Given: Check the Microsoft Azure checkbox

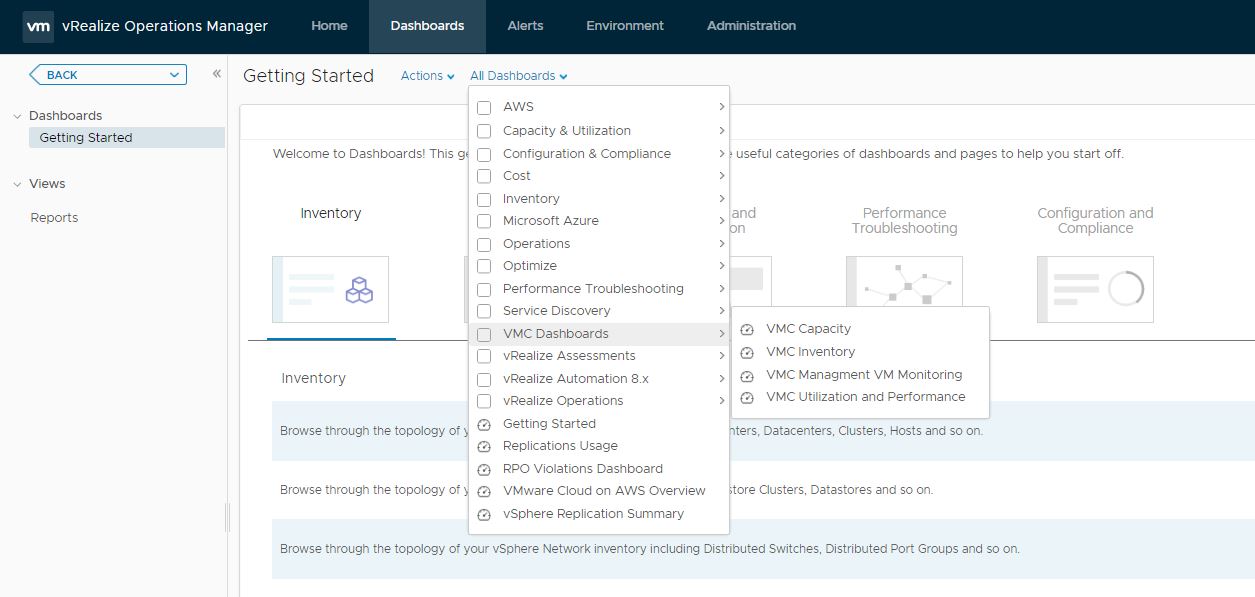Looking at the screenshot, I should point(485,221).
